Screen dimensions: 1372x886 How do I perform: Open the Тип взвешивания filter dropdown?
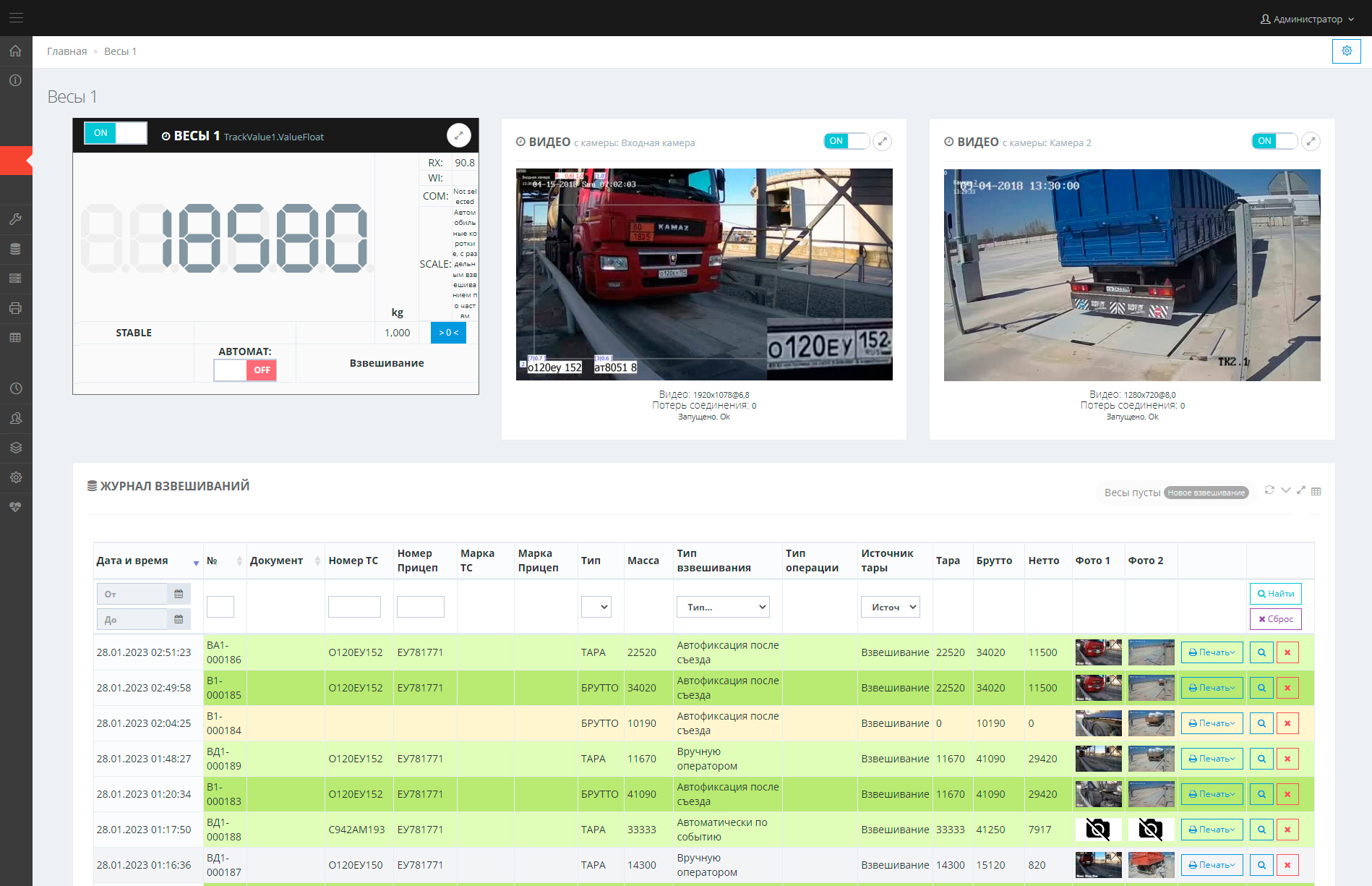point(723,607)
